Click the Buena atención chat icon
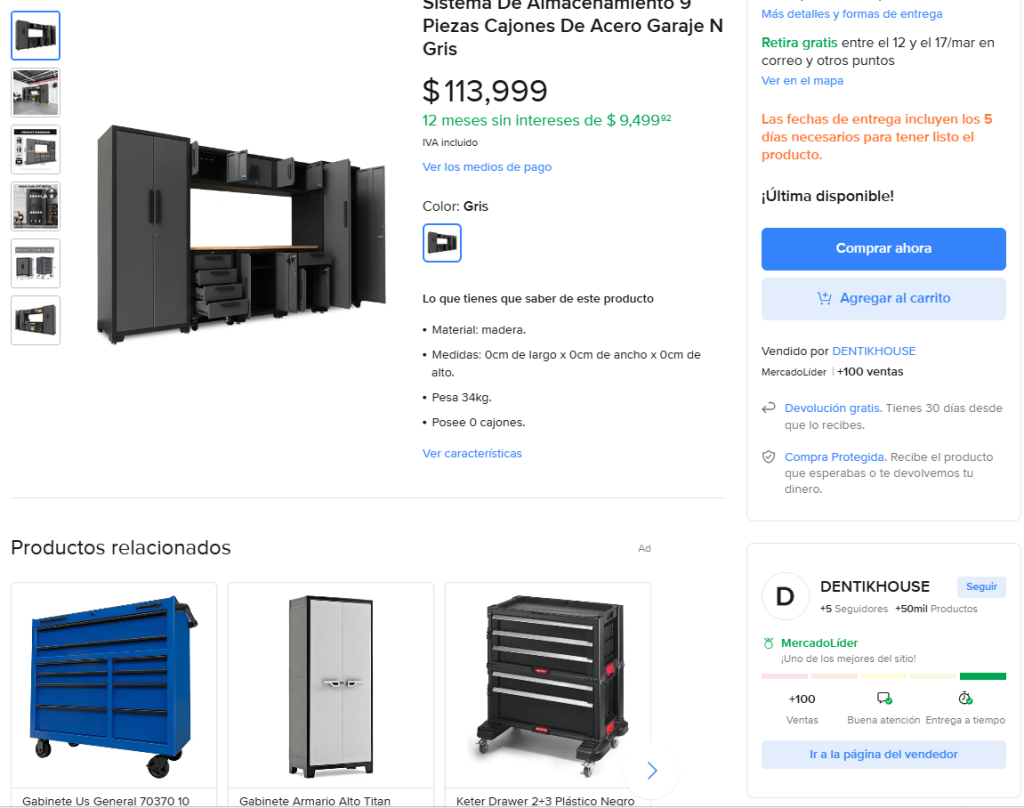Screen dimensions: 1024x808 pos(884,698)
